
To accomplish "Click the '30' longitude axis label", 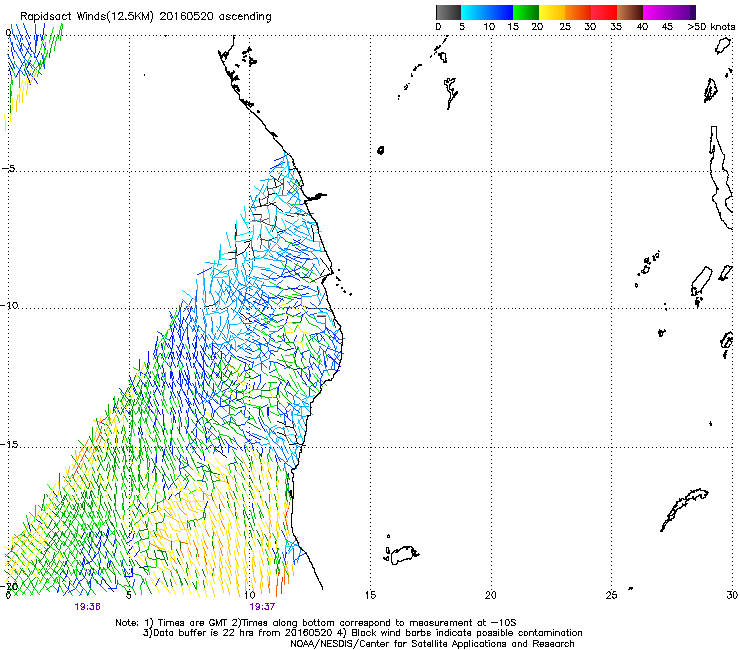I will [732, 595].
